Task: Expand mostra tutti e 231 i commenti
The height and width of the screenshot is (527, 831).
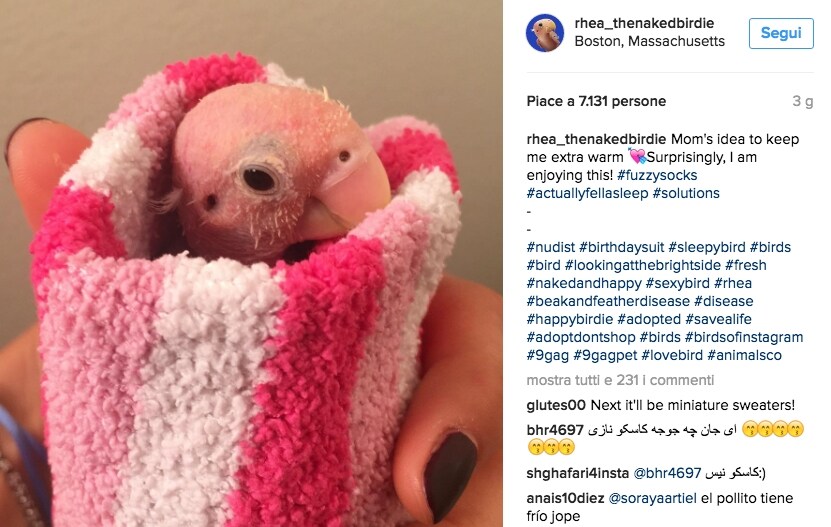Action: coord(620,380)
